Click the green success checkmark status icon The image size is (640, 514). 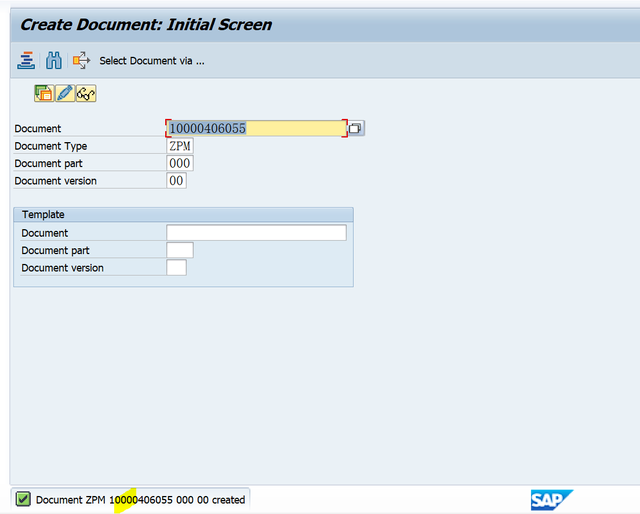coord(23,499)
